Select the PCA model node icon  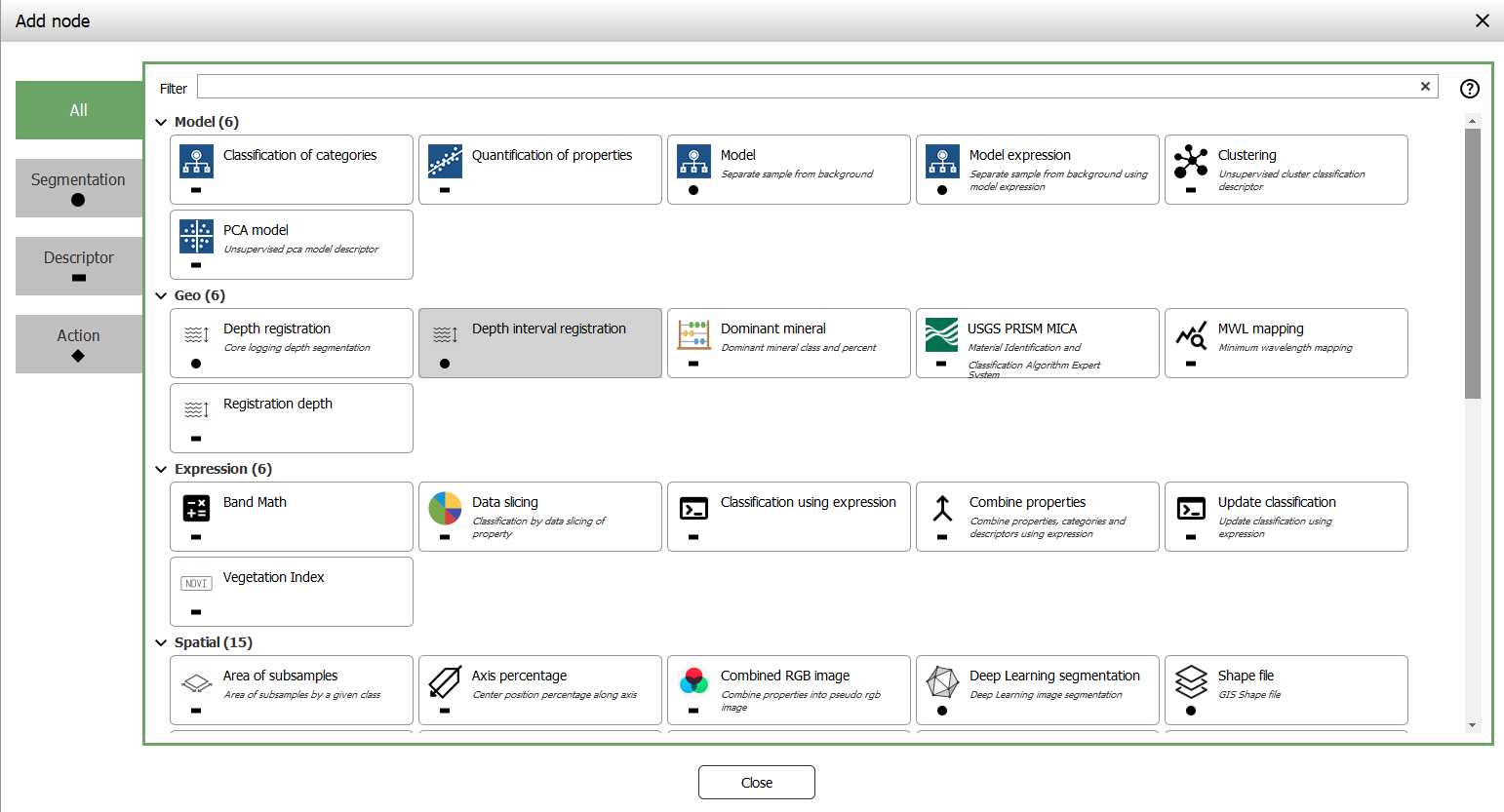(196, 236)
